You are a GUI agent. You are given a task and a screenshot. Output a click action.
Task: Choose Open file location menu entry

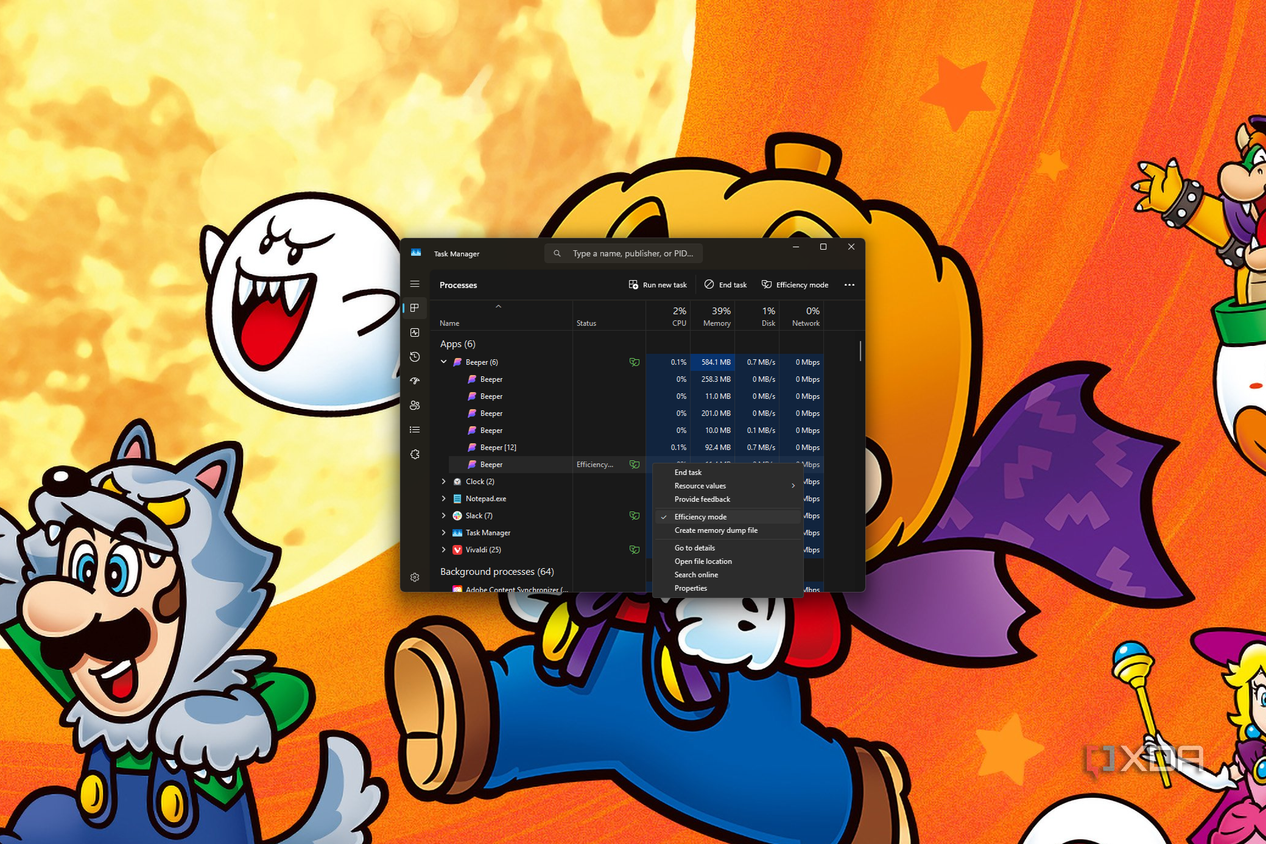point(728,561)
